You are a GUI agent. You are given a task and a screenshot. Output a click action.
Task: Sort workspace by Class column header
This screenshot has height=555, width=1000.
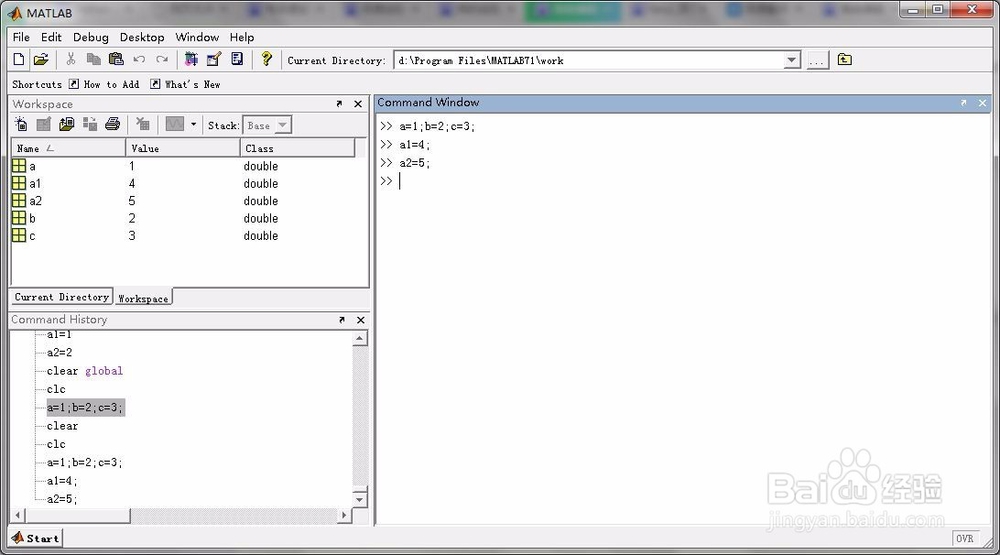pos(298,148)
